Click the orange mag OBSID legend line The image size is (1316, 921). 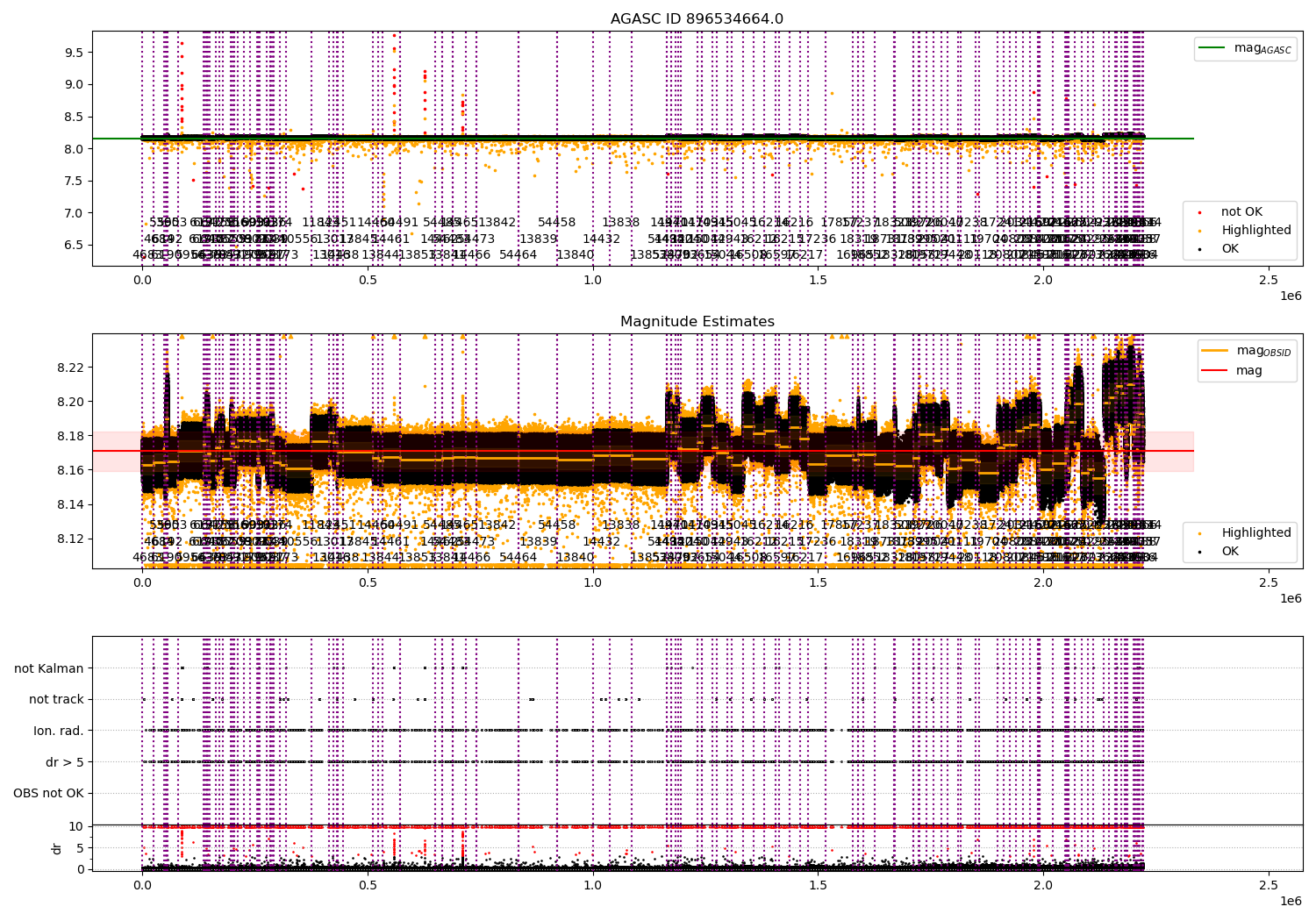pos(1213,351)
